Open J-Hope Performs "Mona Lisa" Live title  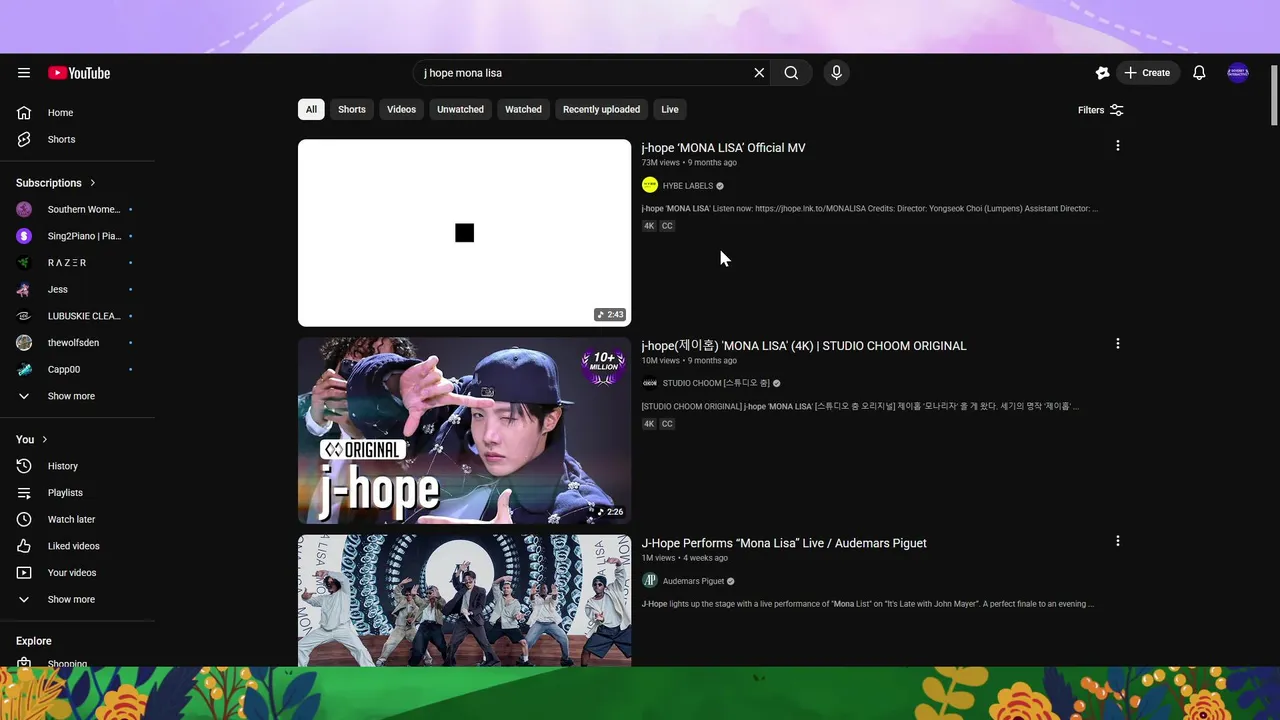pyautogui.click(x=784, y=544)
